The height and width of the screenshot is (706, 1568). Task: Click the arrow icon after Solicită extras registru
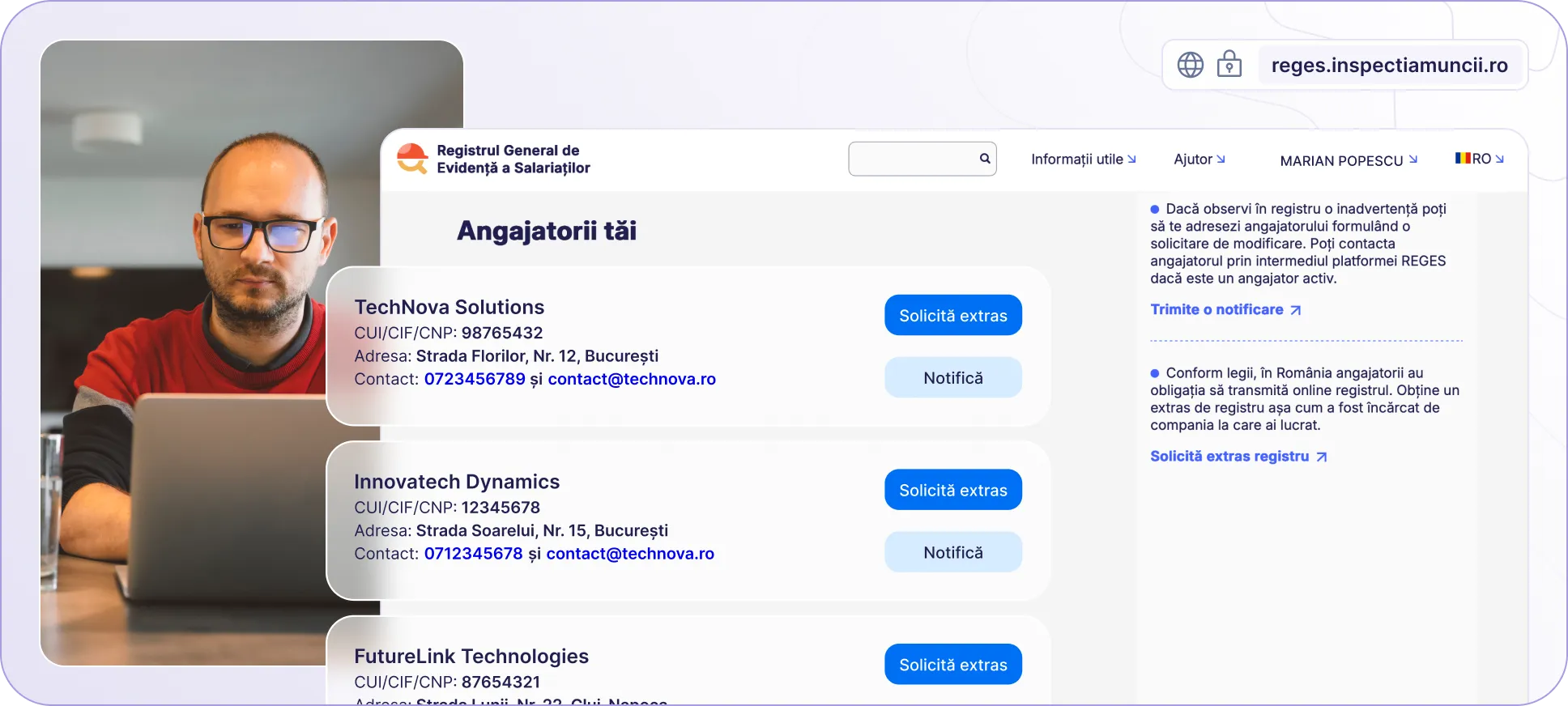tap(1322, 457)
